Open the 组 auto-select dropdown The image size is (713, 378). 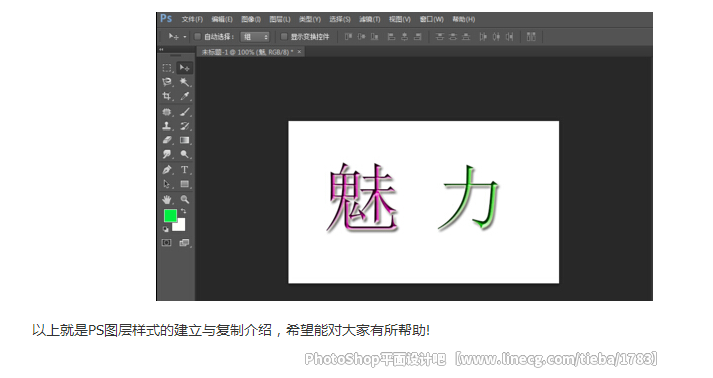pos(255,37)
